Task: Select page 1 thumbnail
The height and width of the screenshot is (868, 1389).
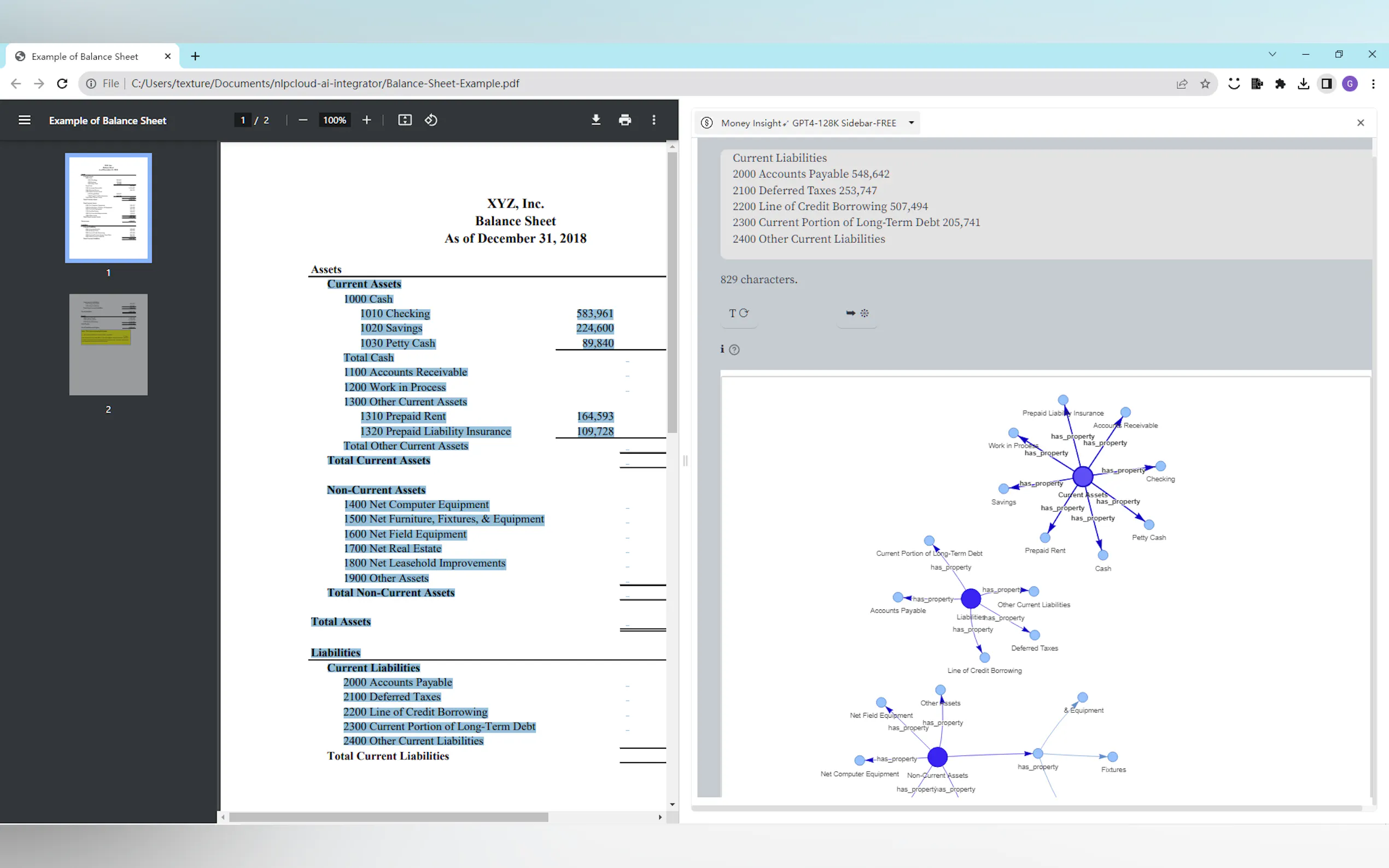Action: [108, 208]
